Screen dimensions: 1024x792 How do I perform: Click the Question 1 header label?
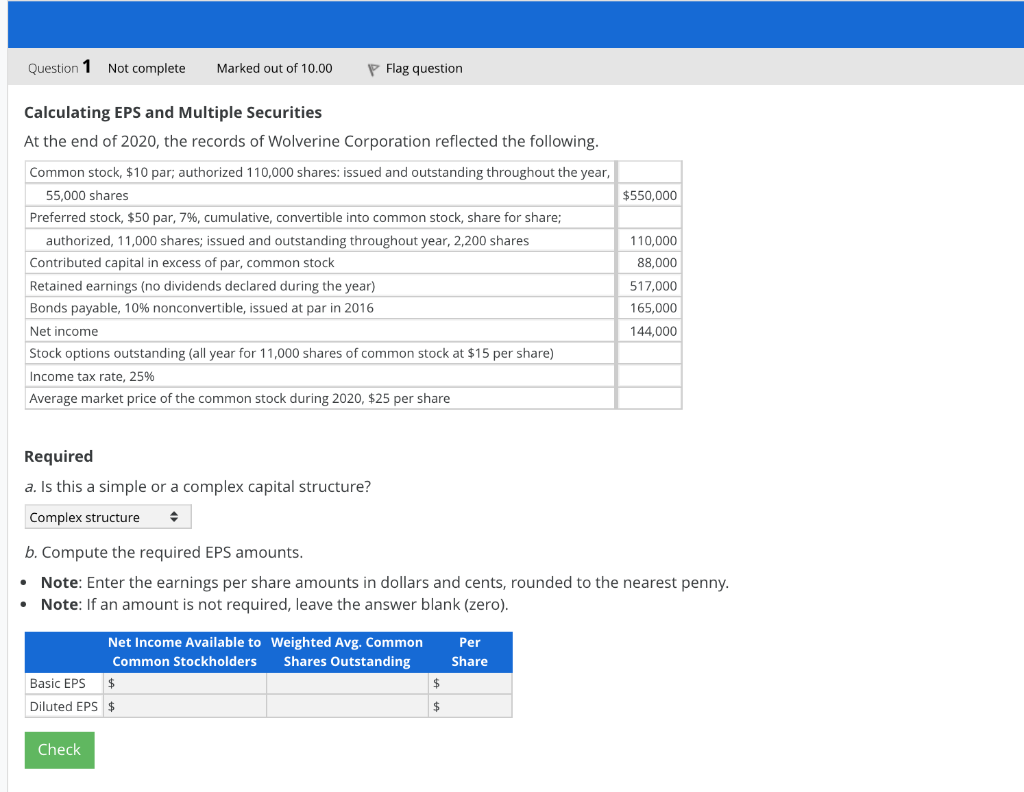point(58,67)
